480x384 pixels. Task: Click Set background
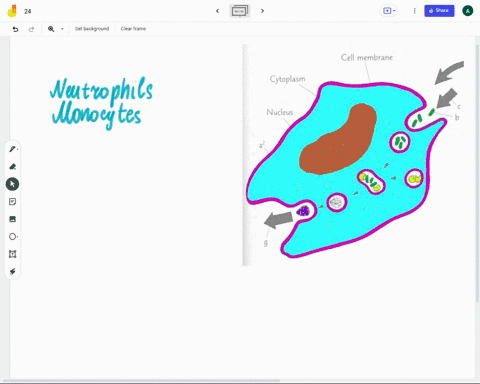pyautogui.click(x=92, y=29)
